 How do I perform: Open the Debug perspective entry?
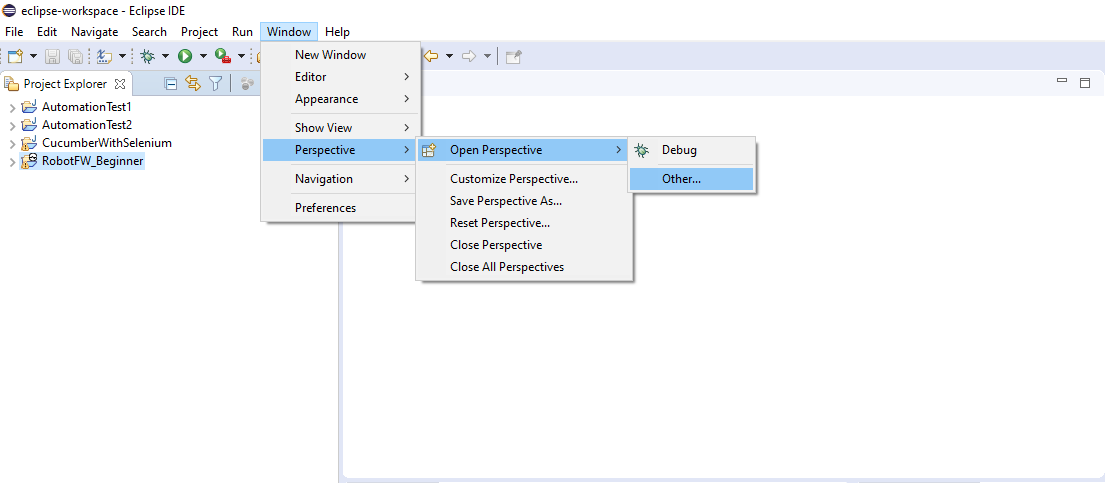[x=691, y=149]
